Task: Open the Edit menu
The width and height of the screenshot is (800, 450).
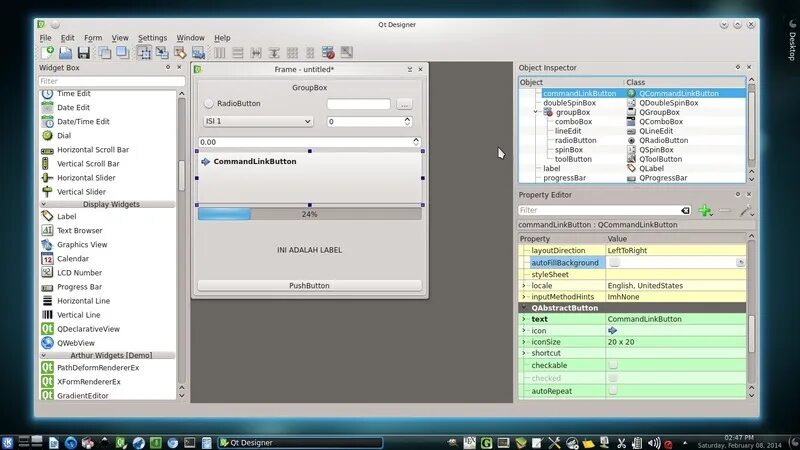Action: pos(67,38)
